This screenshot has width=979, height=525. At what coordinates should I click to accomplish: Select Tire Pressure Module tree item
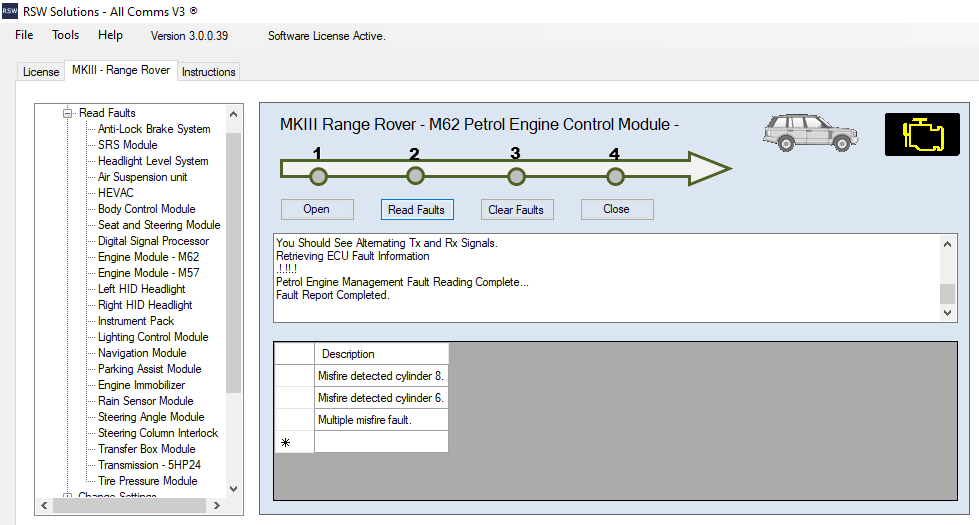tap(147, 481)
